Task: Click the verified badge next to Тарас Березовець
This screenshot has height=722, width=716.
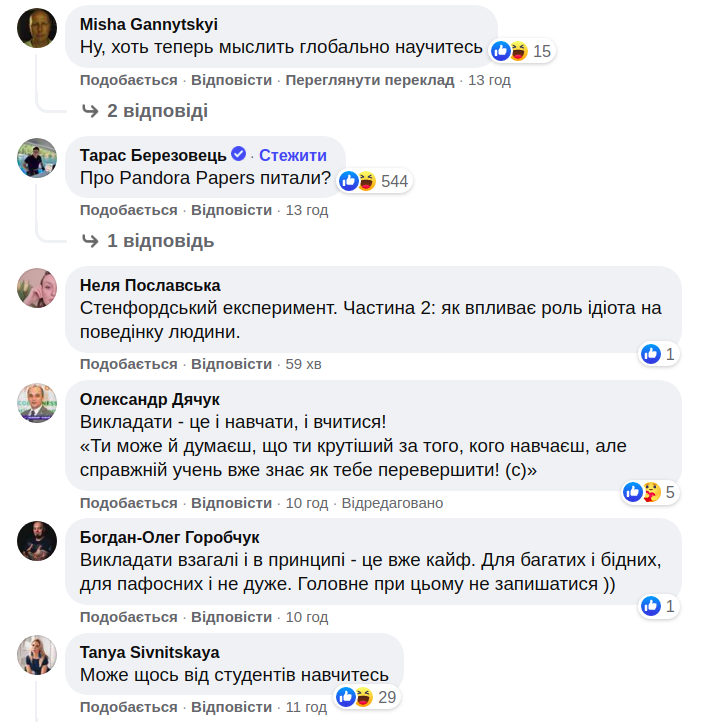Action: point(239,154)
